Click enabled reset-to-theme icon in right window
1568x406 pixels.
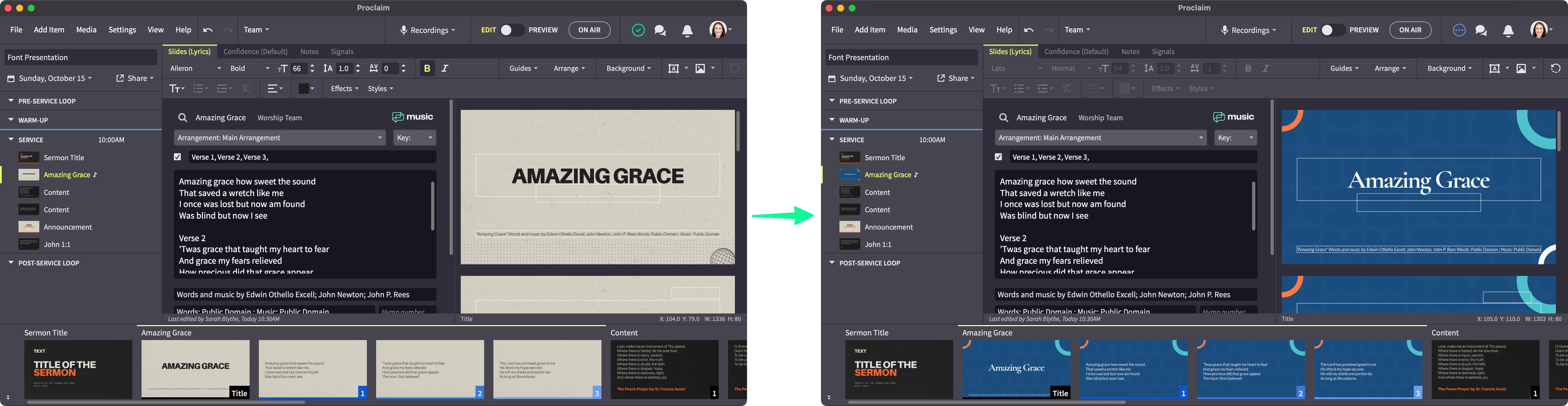click(x=1555, y=68)
